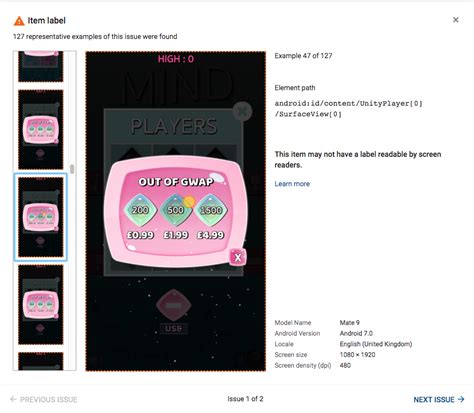This screenshot has height=413, width=474.
Task: Click the pink X on gwap popup
Action: [238, 257]
